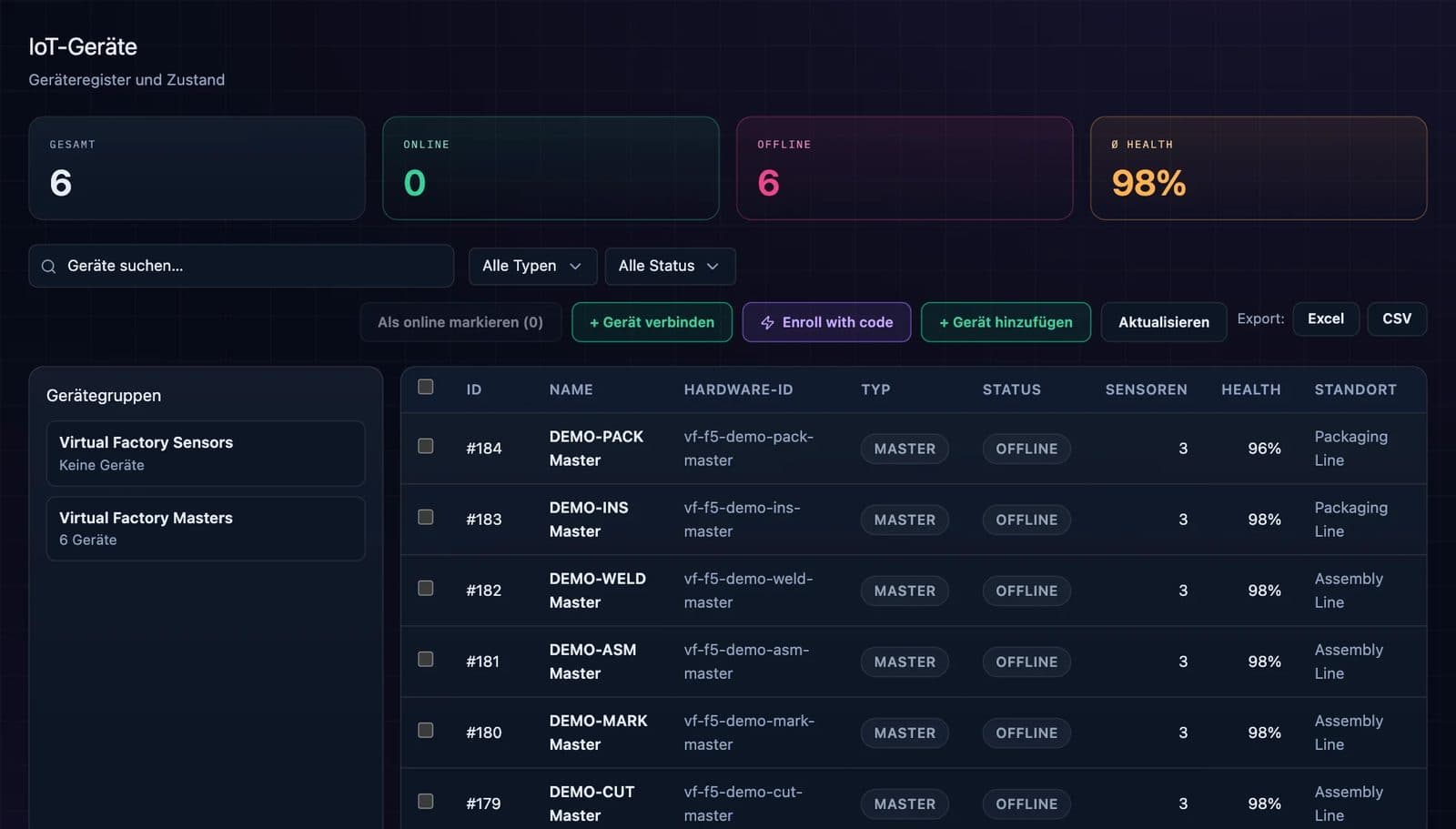Select the Virtual Factory Masters group

[206, 529]
